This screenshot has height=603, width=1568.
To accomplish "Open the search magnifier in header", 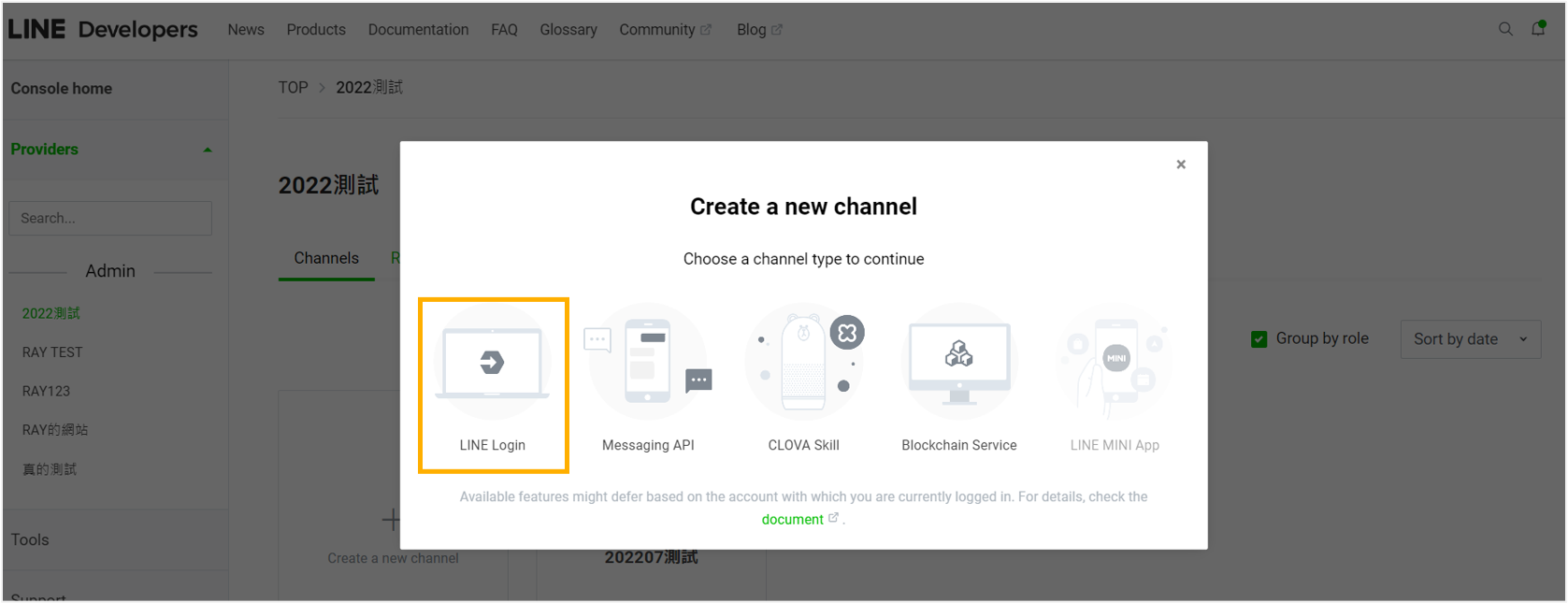I will coord(1505,29).
